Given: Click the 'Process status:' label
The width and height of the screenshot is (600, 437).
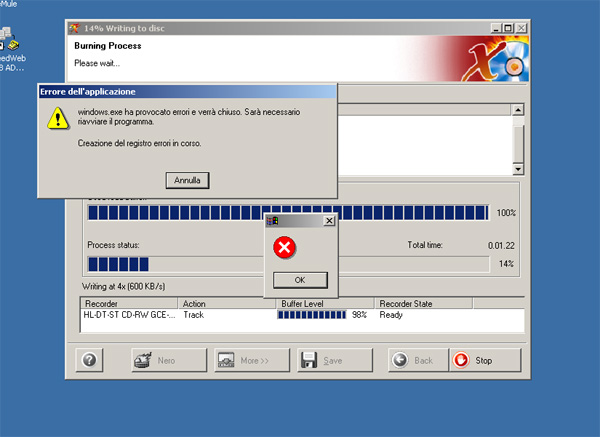Looking at the screenshot, I should 113,245.
